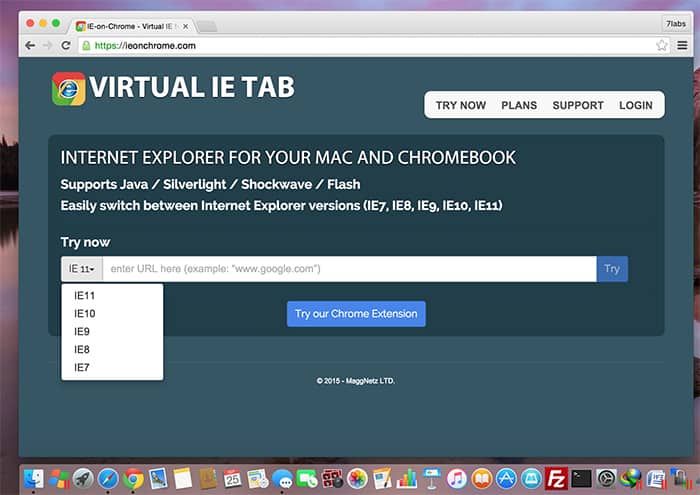This screenshot has height=495, width=700.
Task: Open TRY NOW navigation item
Action: point(461,105)
